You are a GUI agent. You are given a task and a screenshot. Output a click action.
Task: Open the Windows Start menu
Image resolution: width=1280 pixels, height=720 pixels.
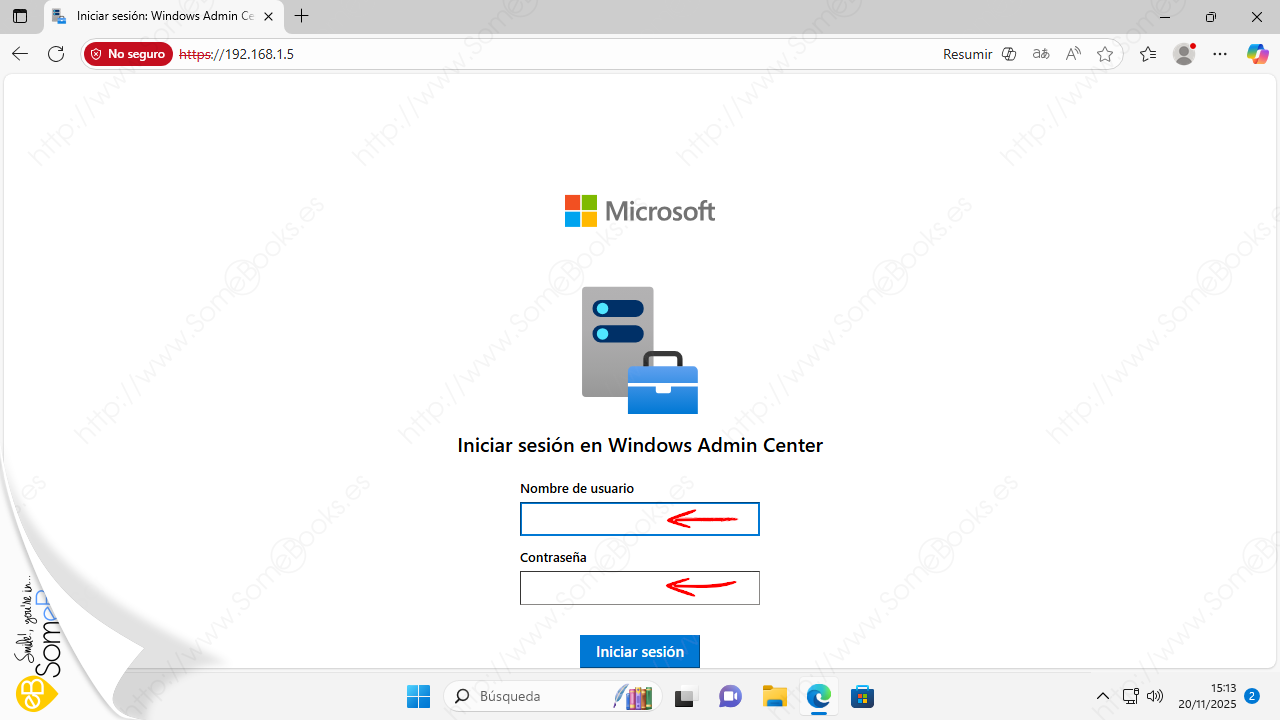click(x=418, y=696)
